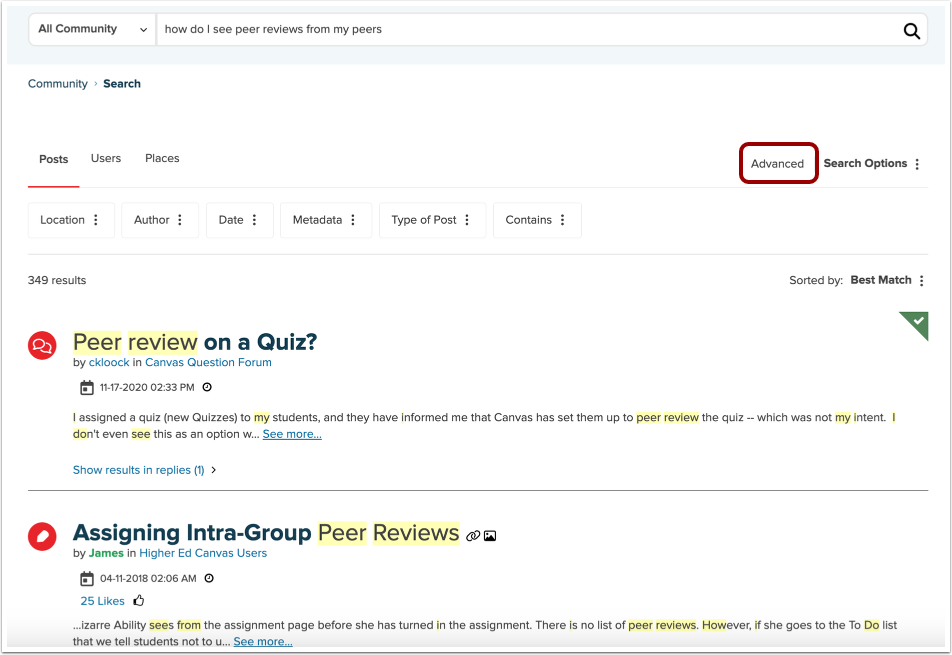Click the clock icon after 02:06 AM
Viewport: 952px width, 655px height.
(209, 579)
